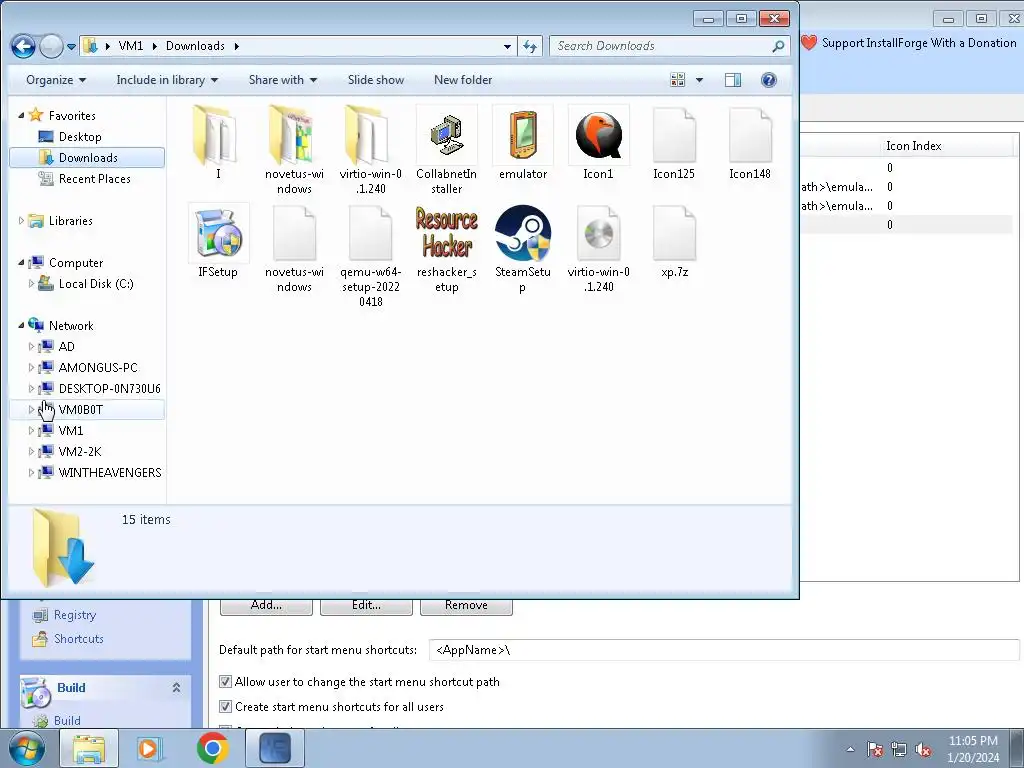This screenshot has width=1024, height=768.
Task: Select the Icon1 file
Action: 598,143
